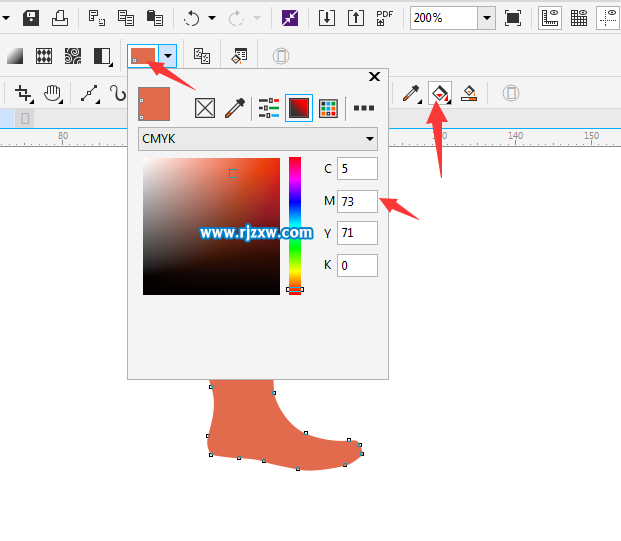The image size is (621, 541).
Task: Close the color picker popup
Action: [374, 76]
